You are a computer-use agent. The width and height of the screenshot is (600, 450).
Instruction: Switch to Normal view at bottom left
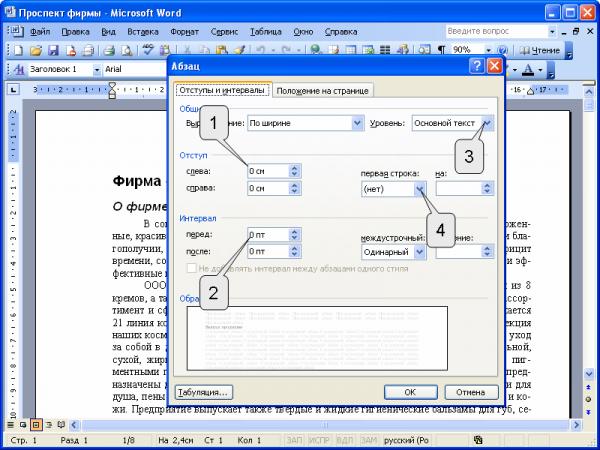[x=11, y=425]
